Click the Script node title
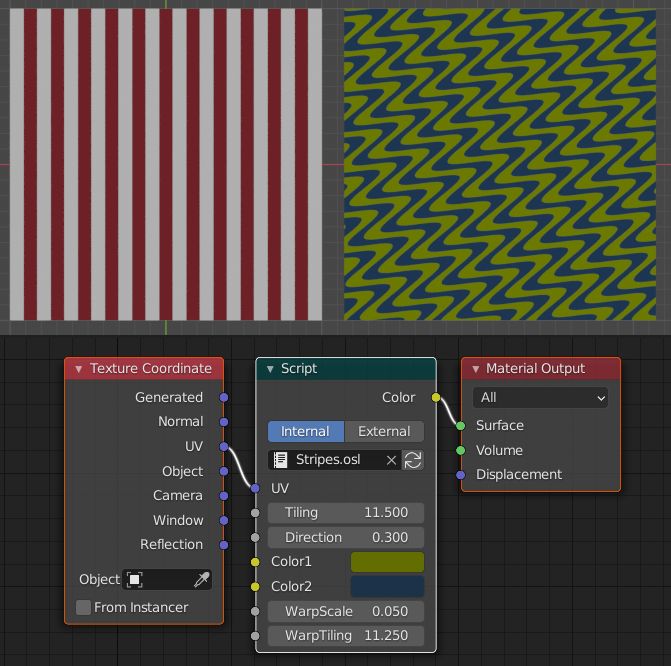This screenshot has height=666, width=671. pyautogui.click(x=299, y=369)
